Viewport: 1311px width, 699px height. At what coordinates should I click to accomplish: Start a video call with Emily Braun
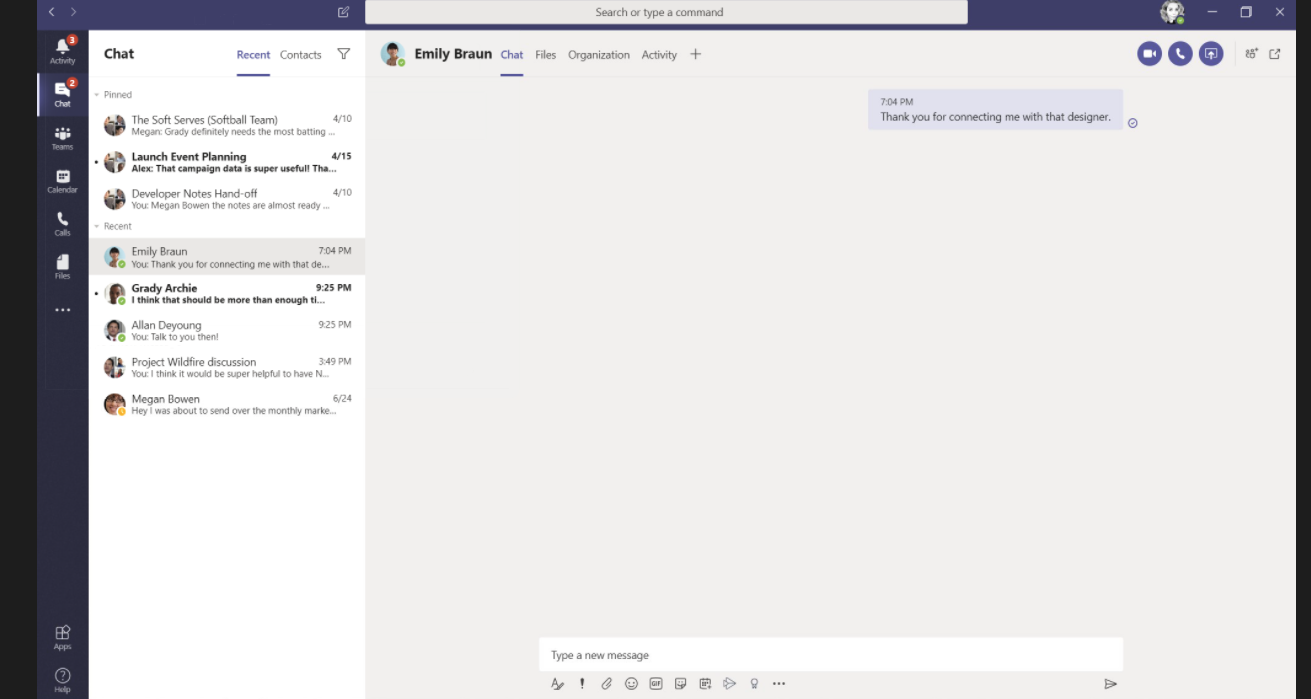click(1148, 53)
